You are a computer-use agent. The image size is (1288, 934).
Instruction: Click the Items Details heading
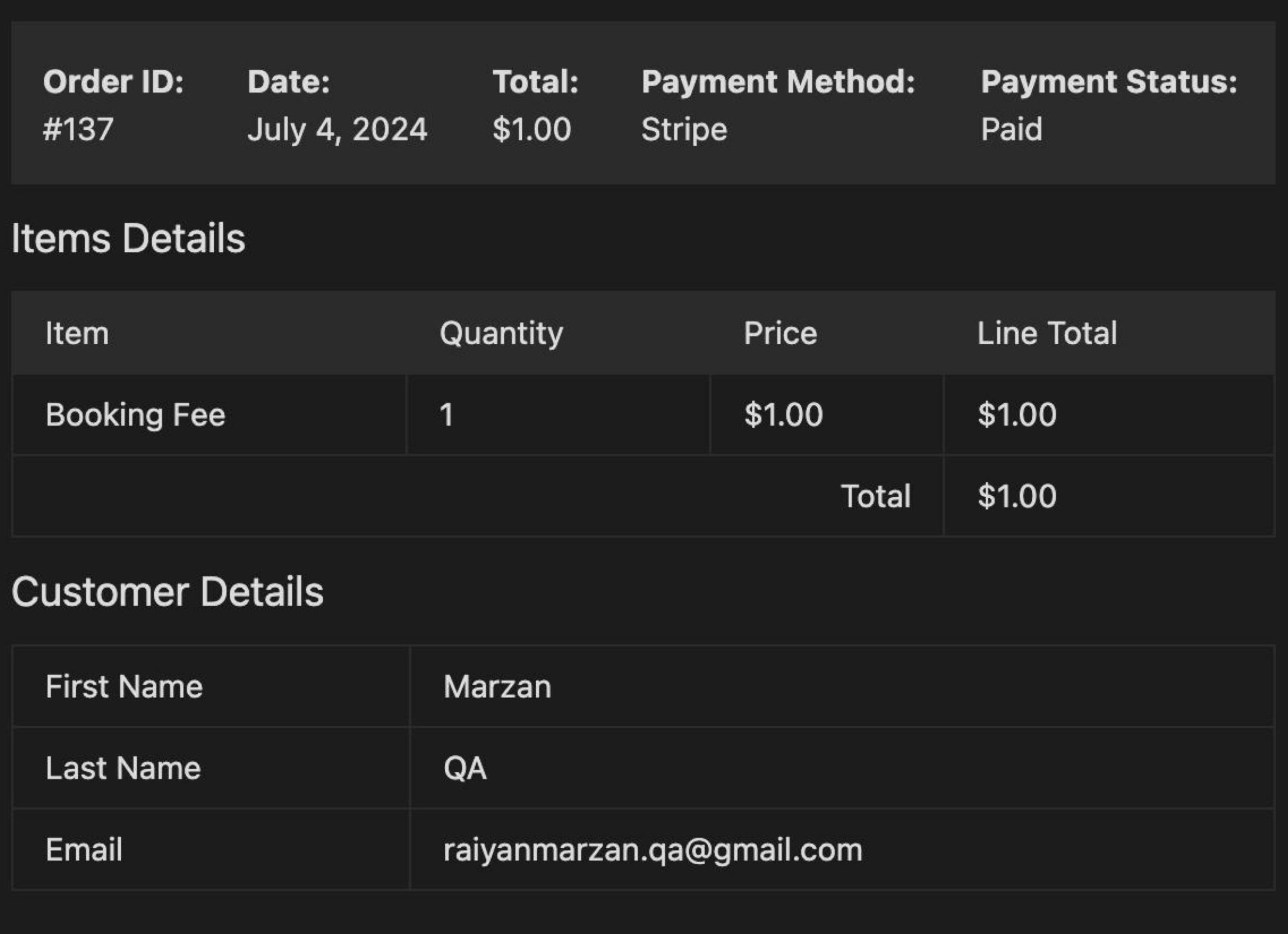tap(128, 238)
